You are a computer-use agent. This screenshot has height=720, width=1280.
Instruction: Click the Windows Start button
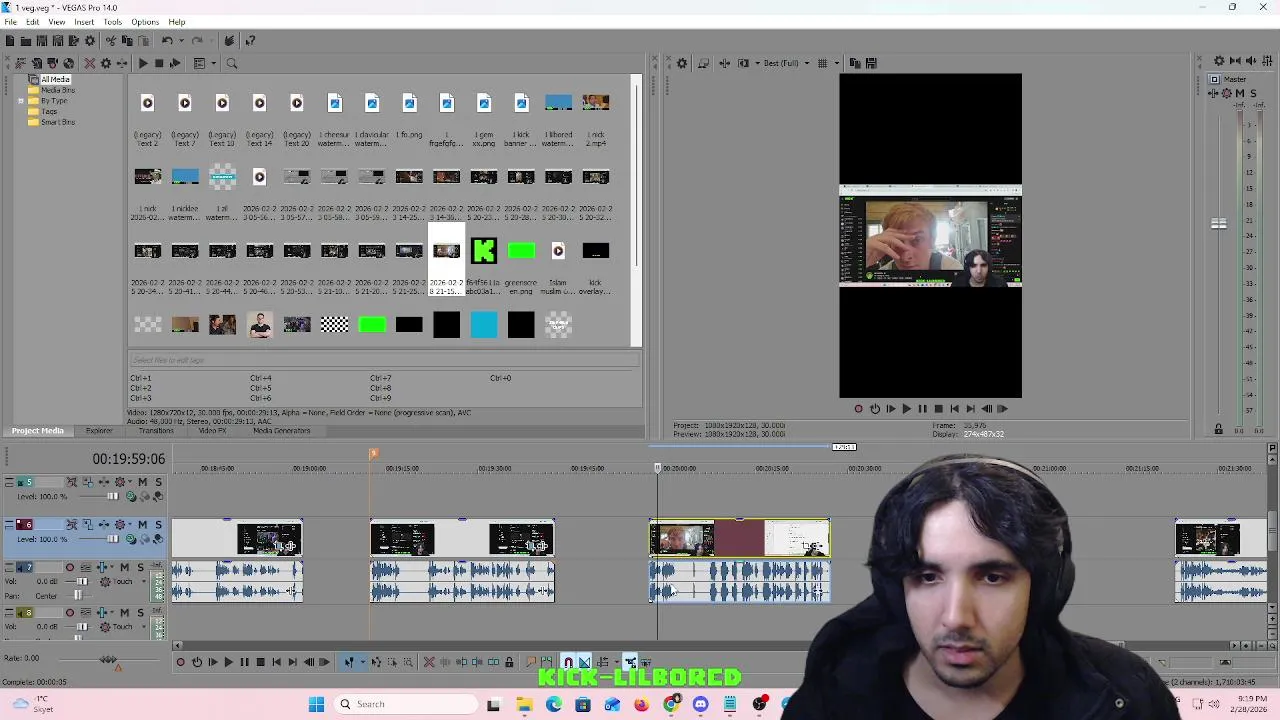pyautogui.click(x=316, y=704)
